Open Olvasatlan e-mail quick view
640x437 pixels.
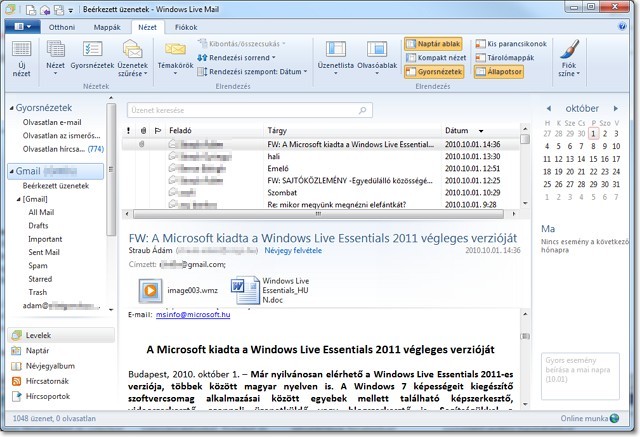point(52,122)
